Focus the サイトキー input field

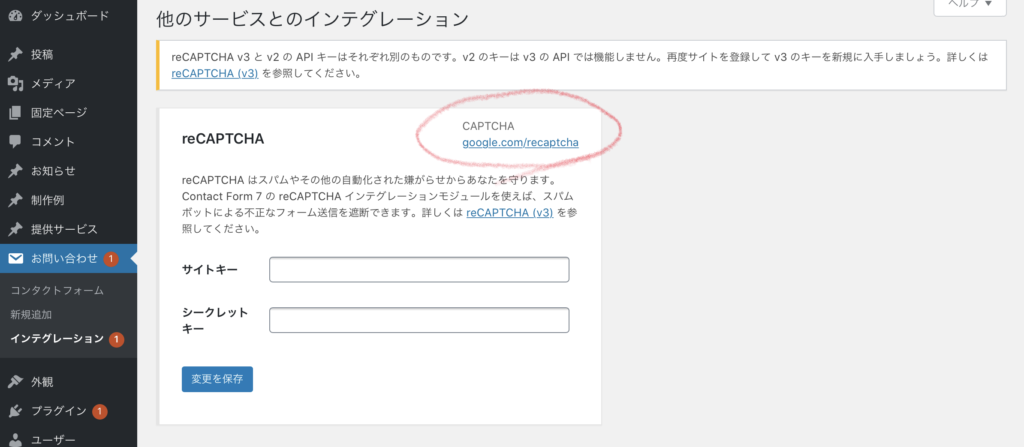(x=419, y=269)
